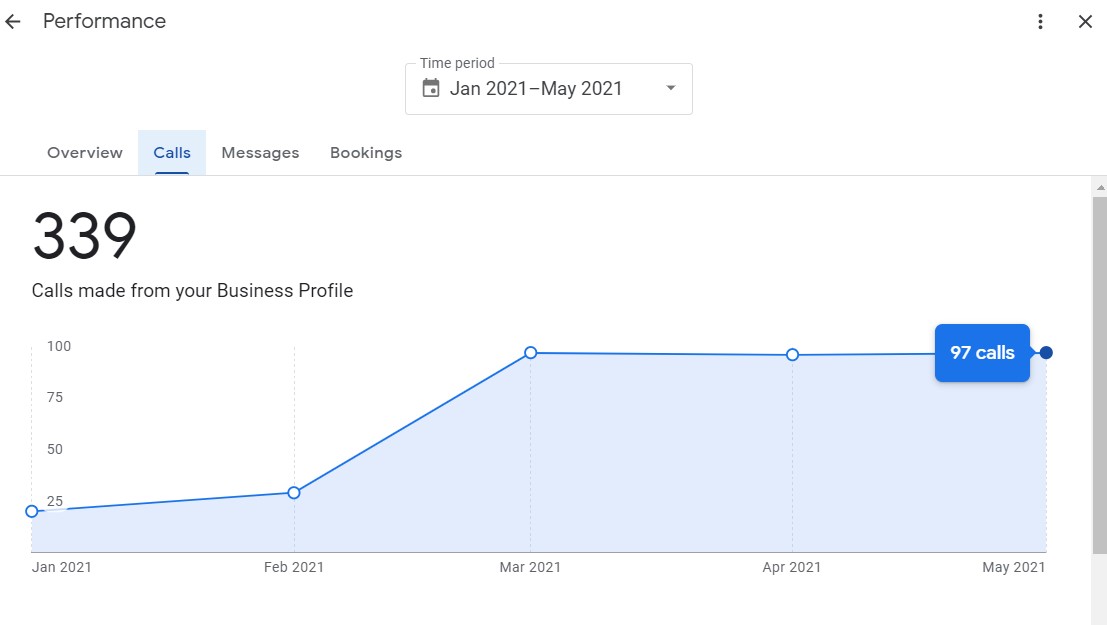
Task: Open the Messages tab
Action: pyautogui.click(x=260, y=153)
